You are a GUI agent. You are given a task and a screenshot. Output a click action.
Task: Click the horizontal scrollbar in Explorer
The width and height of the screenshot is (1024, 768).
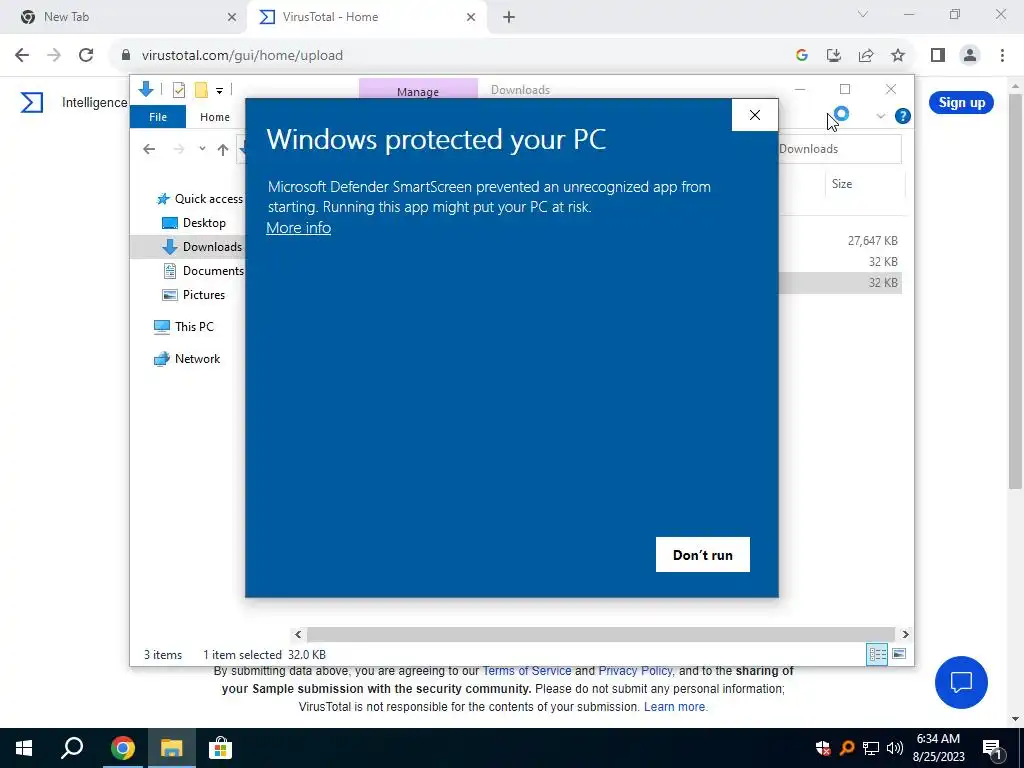(x=600, y=634)
